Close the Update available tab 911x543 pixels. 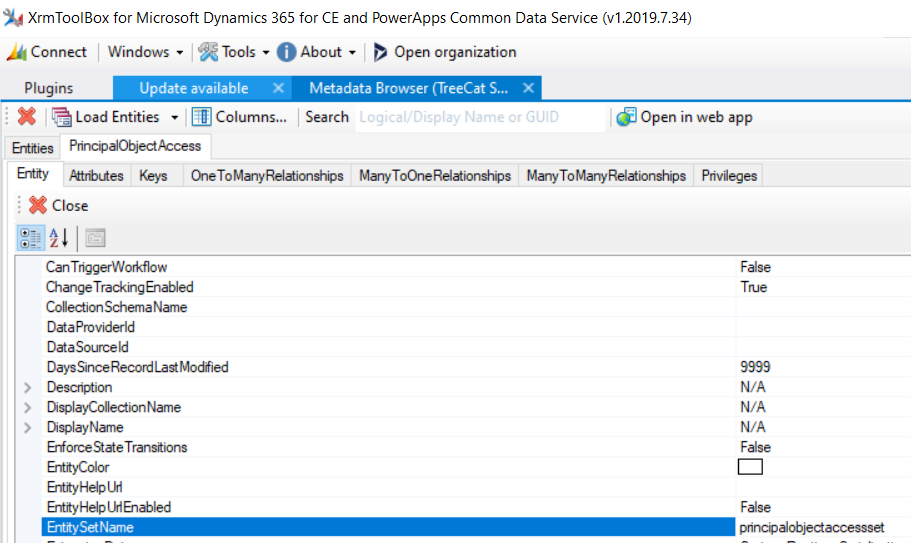coord(278,88)
